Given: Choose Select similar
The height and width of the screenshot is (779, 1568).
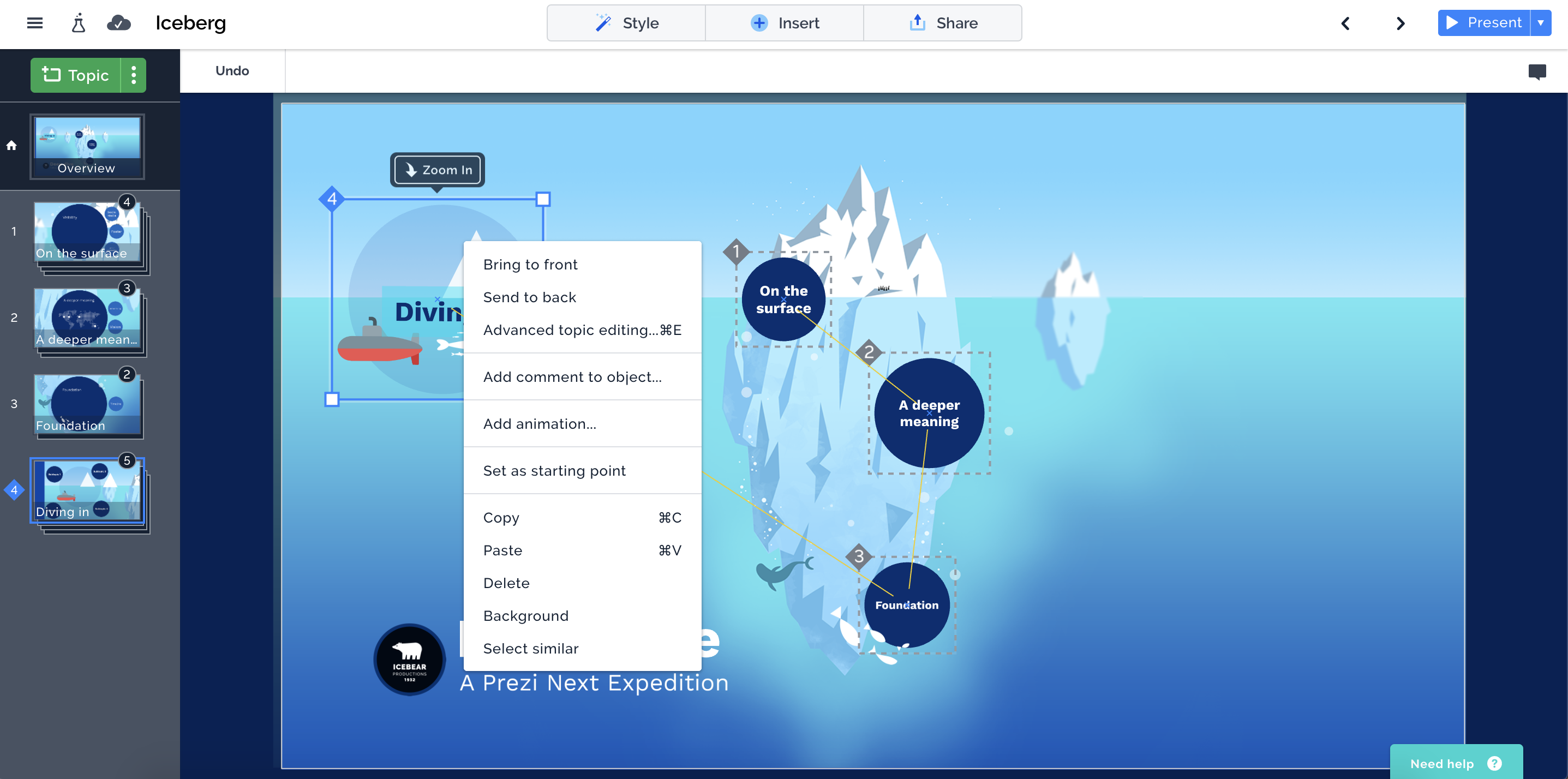Looking at the screenshot, I should pyautogui.click(x=583, y=649).
